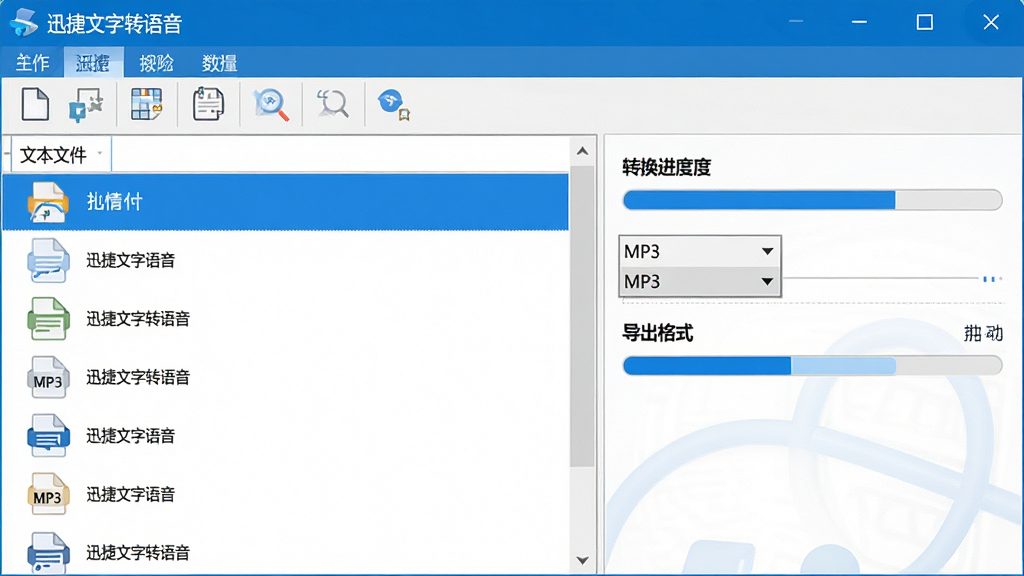Click the gray search refresh icon
This screenshot has width=1024, height=576.
pos(332,104)
